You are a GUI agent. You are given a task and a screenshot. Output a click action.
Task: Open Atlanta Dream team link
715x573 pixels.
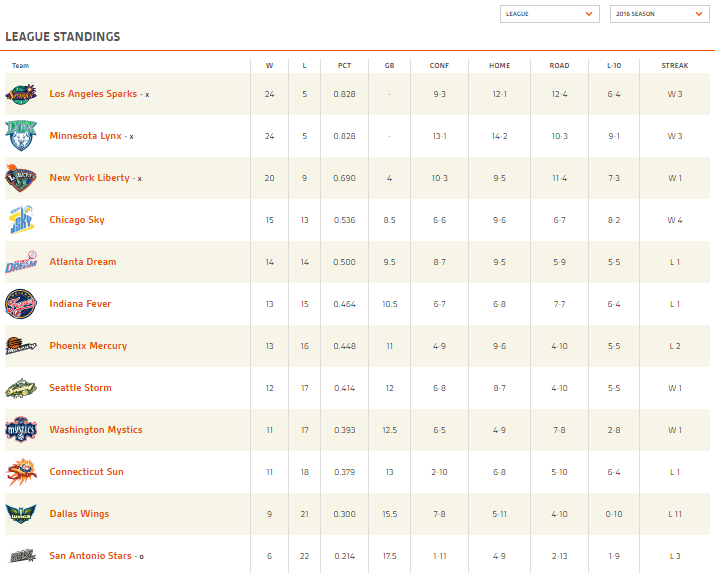pyautogui.click(x=83, y=262)
